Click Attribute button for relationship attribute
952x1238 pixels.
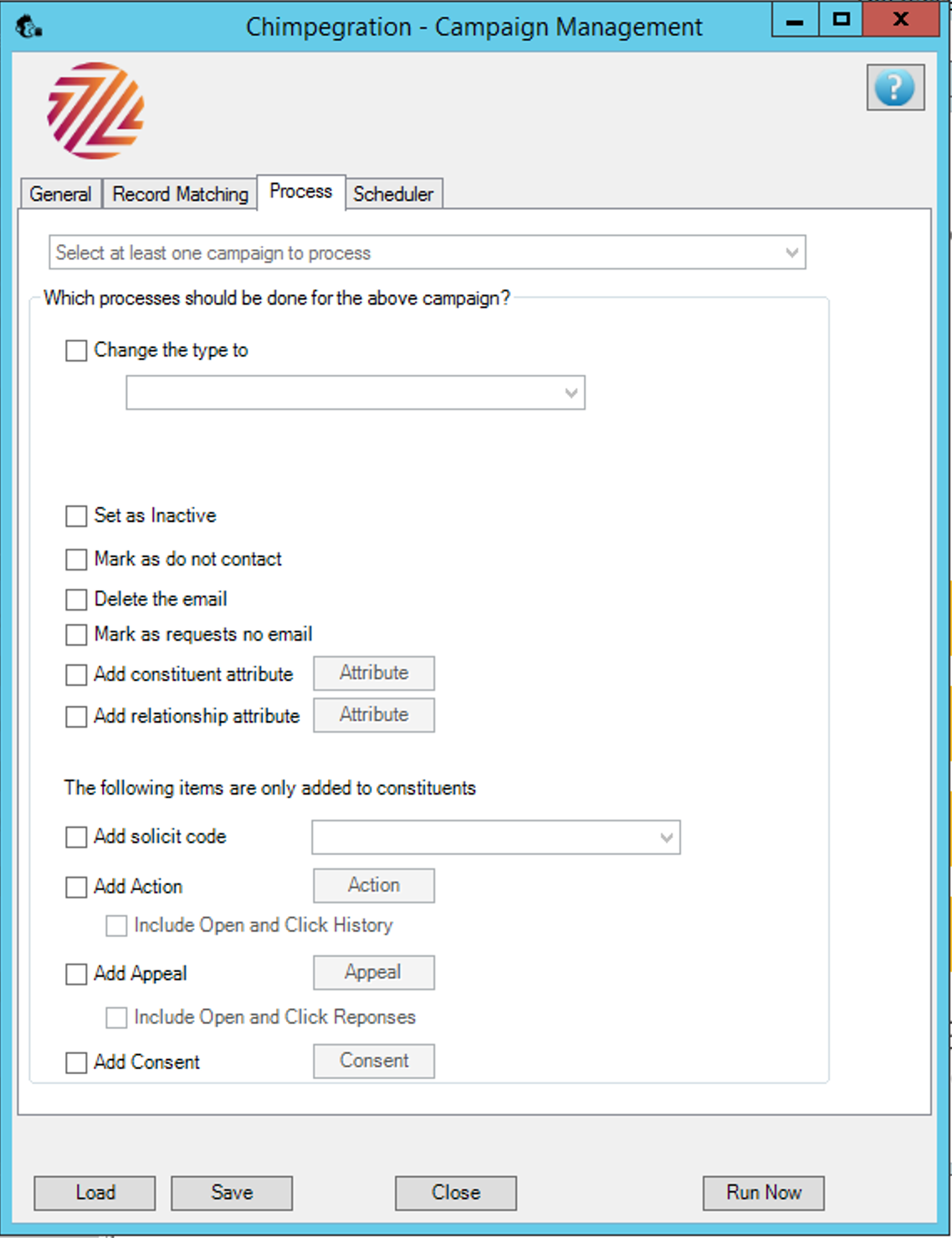click(x=374, y=715)
